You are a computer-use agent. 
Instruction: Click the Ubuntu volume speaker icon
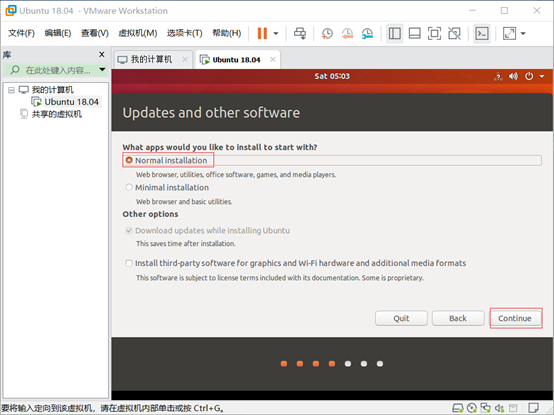click(513, 76)
